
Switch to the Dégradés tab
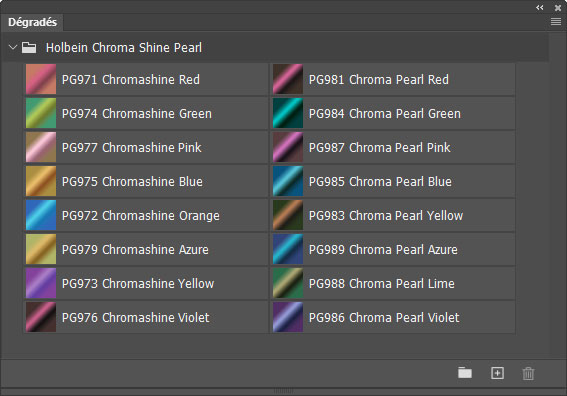(x=32, y=22)
